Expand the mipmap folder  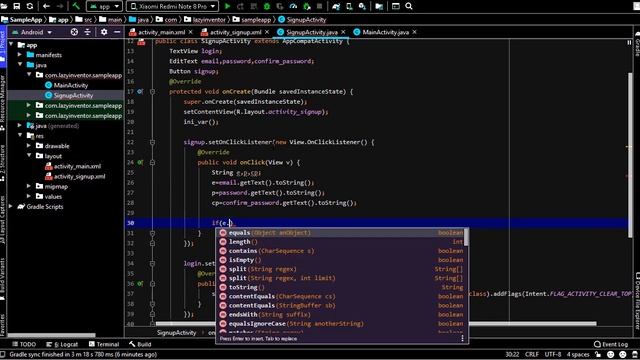(29, 186)
